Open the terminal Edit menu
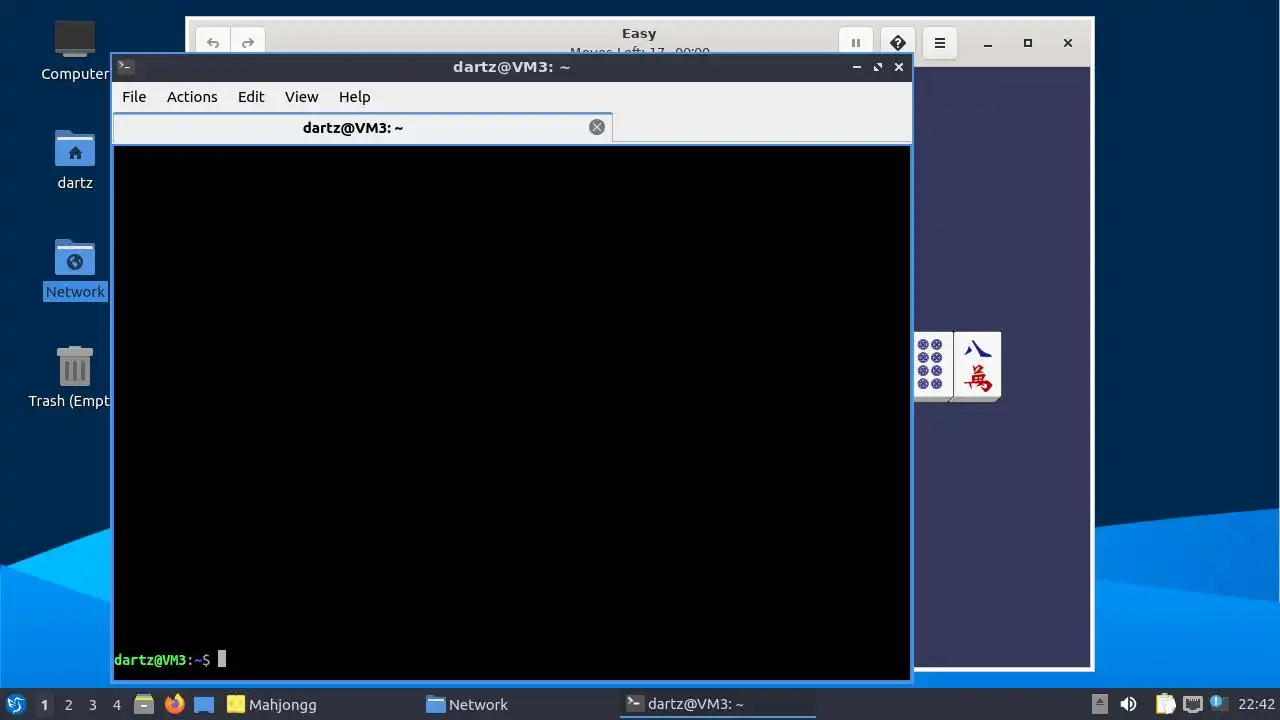Image resolution: width=1280 pixels, height=720 pixels. coord(251,97)
